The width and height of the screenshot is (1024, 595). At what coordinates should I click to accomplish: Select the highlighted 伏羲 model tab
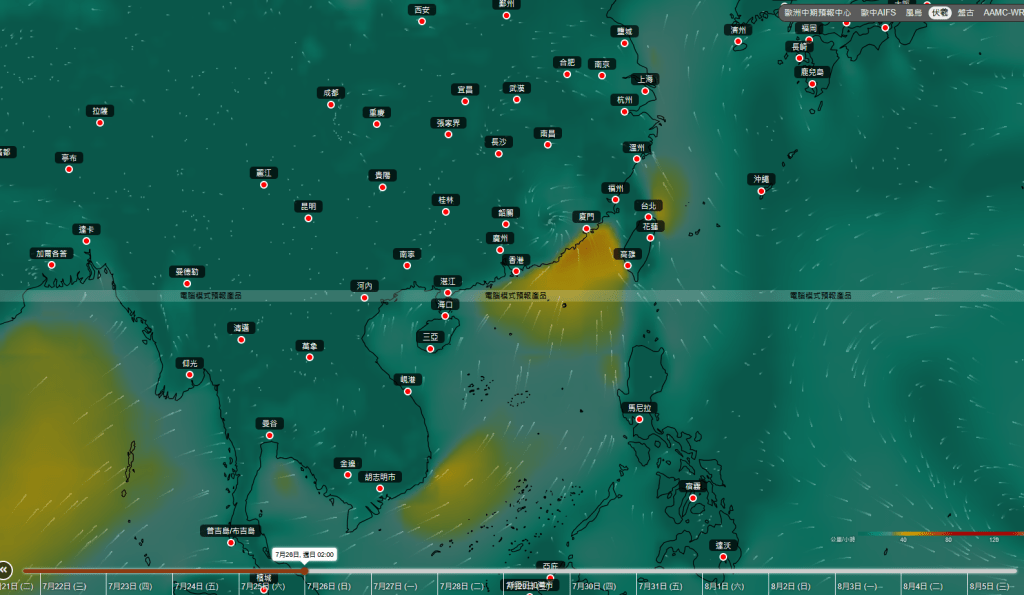[940, 12]
